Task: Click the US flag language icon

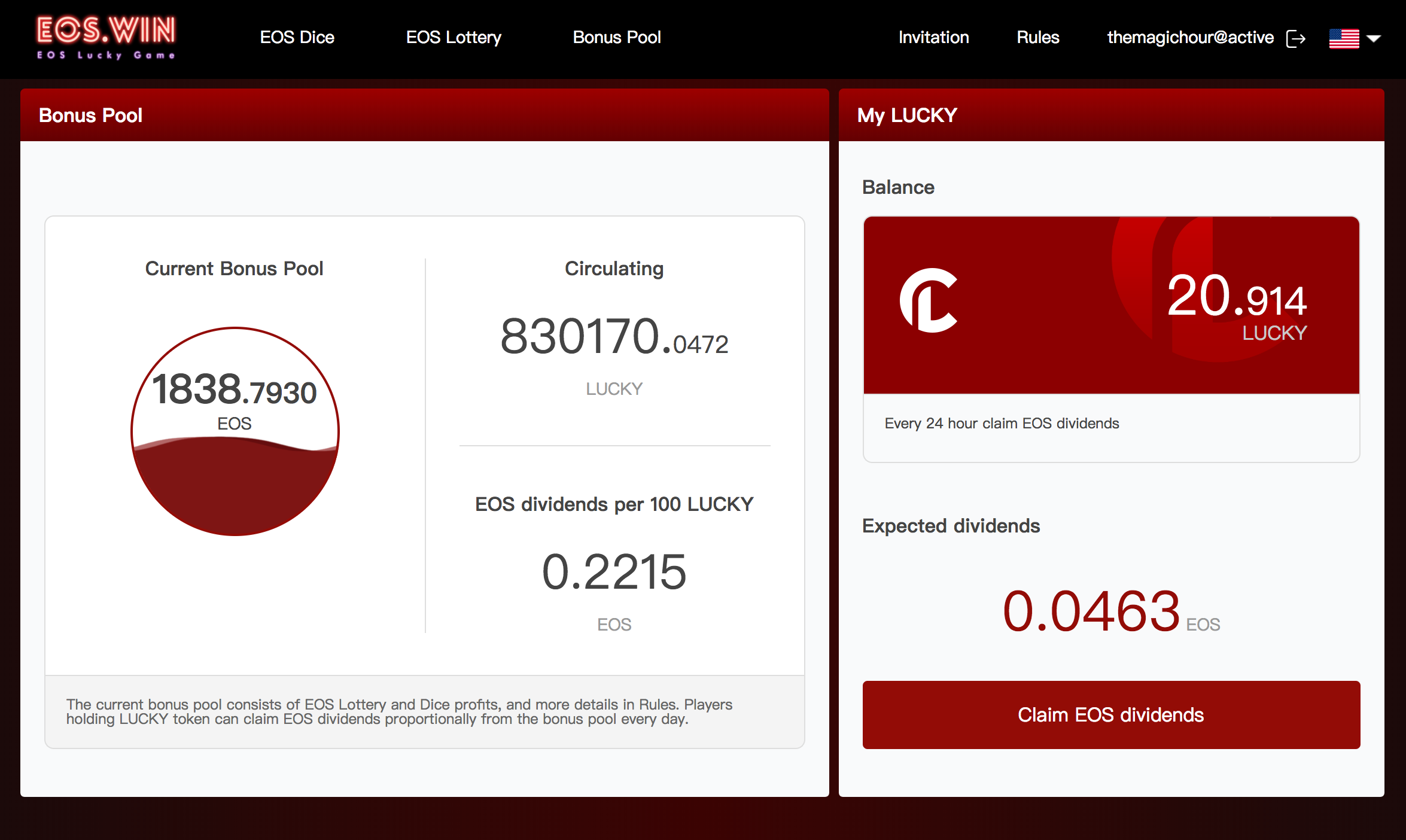Action: pyautogui.click(x=1344, y=38)
